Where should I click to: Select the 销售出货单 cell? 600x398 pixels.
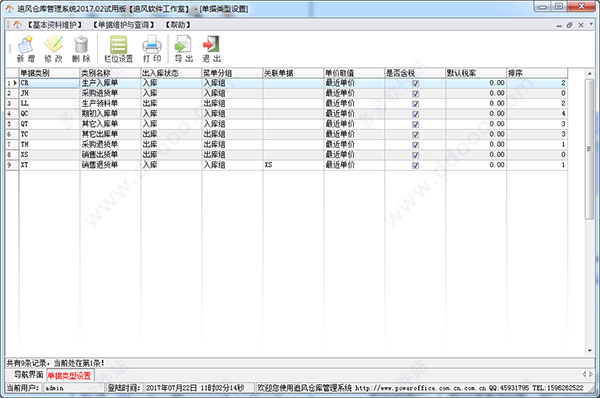click(x=110, y=155)
